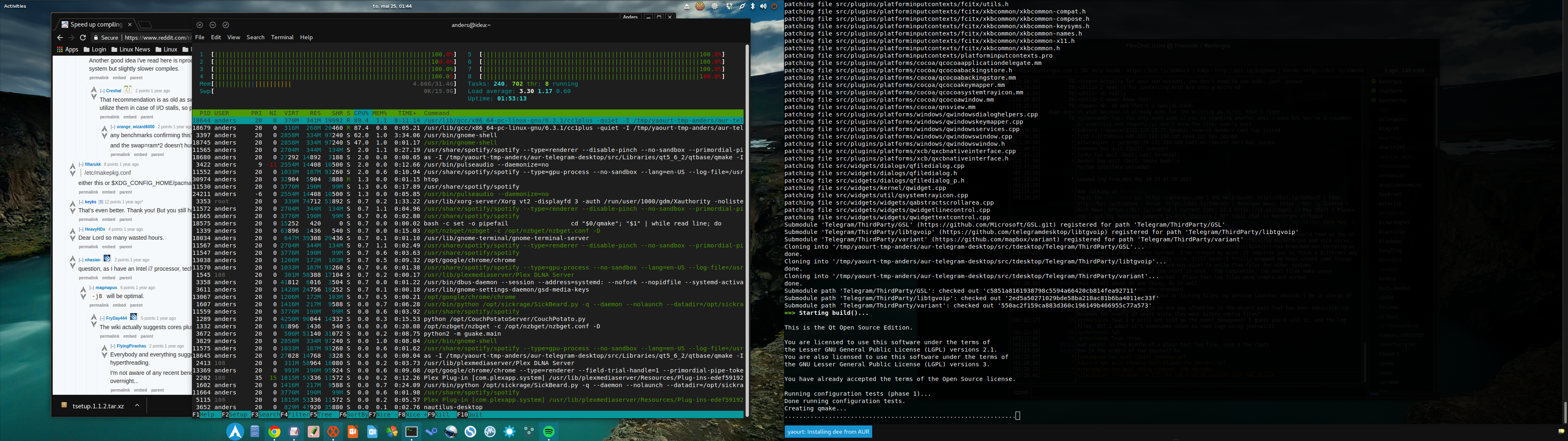Collapse FlyingPiranhas comment on Reddit
Image resolution: width=1568 pixels, height=441 pixels.
[x=113, y=346]
